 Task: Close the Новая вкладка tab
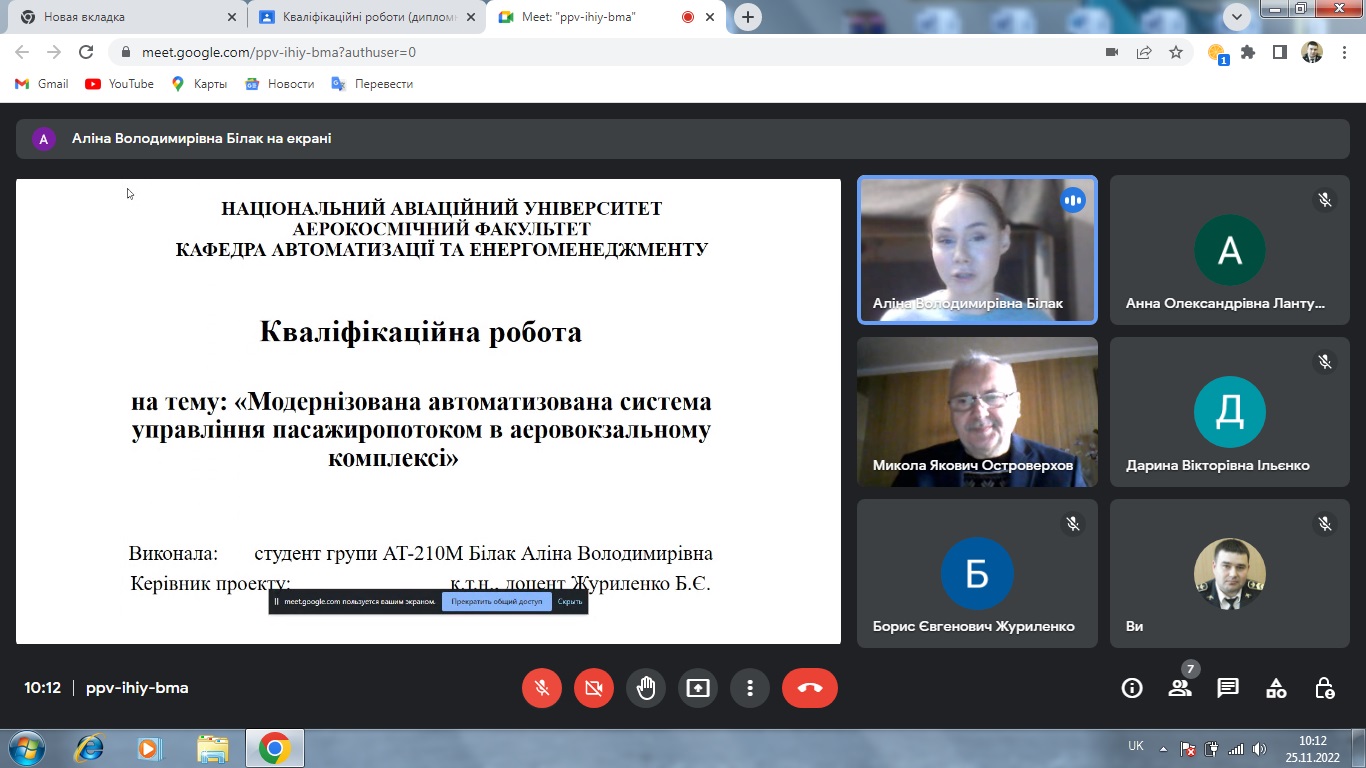232,17
